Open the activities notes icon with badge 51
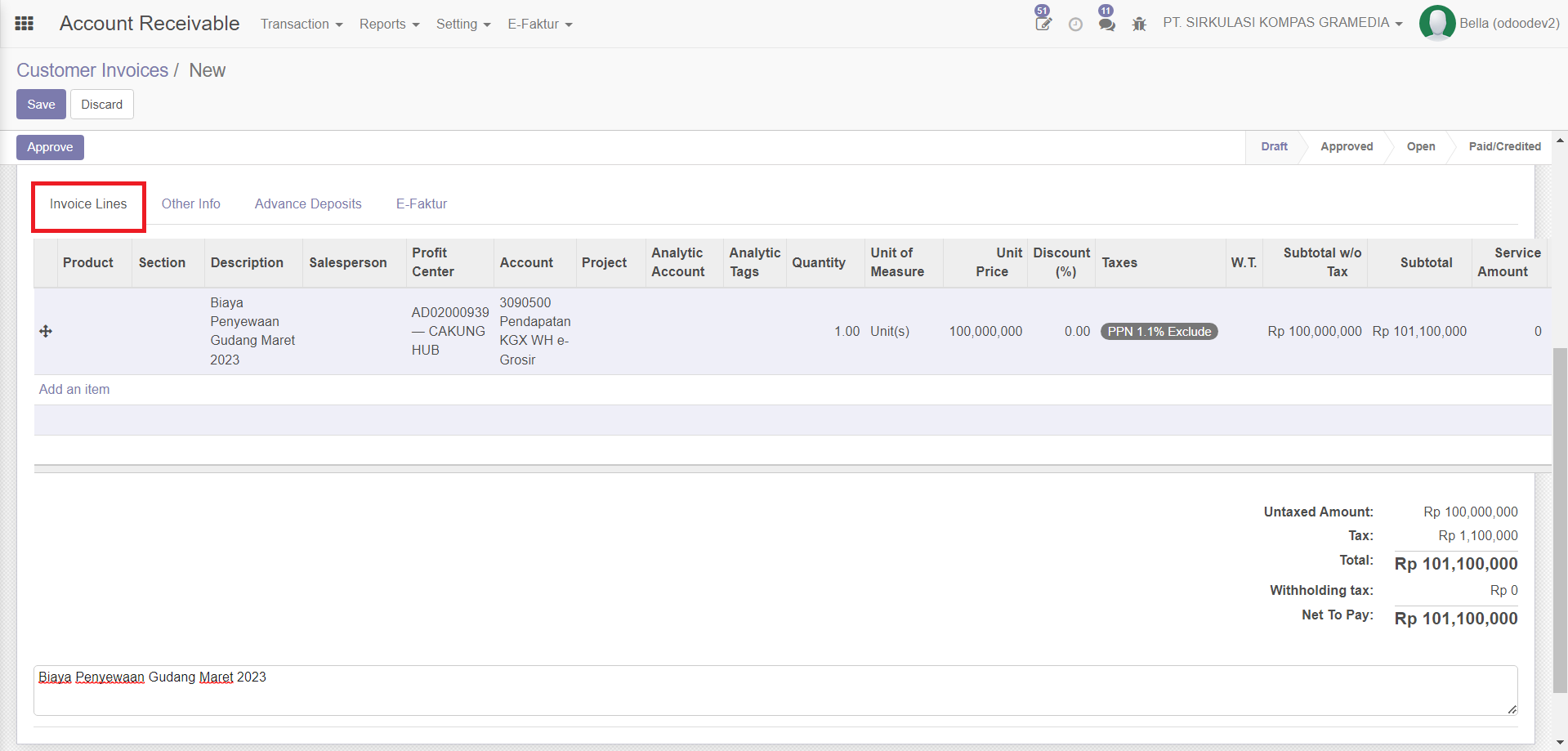 [1043, 23]
